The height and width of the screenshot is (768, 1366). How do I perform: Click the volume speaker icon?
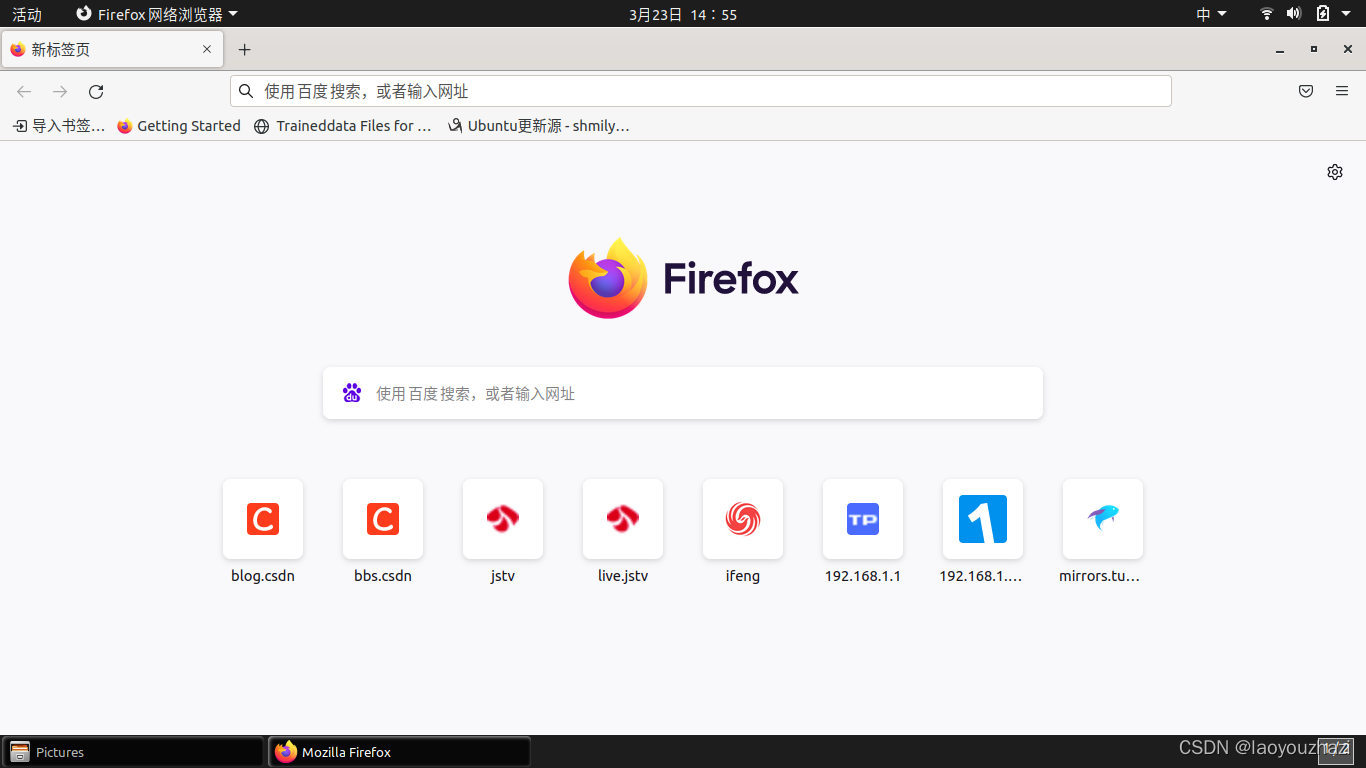click(x=1294, y=14)
